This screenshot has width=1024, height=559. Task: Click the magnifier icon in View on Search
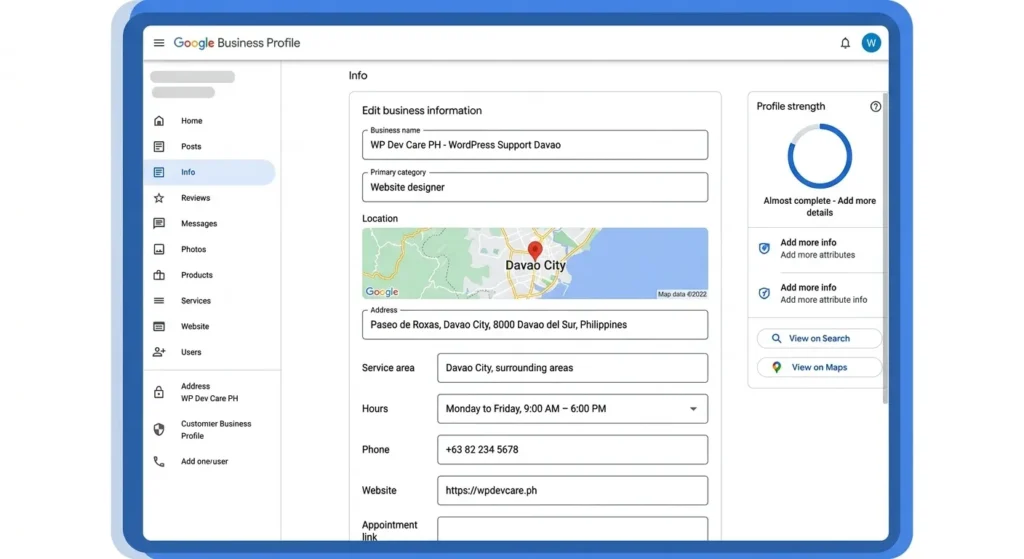pyautogui.click(x=776, y=338)
